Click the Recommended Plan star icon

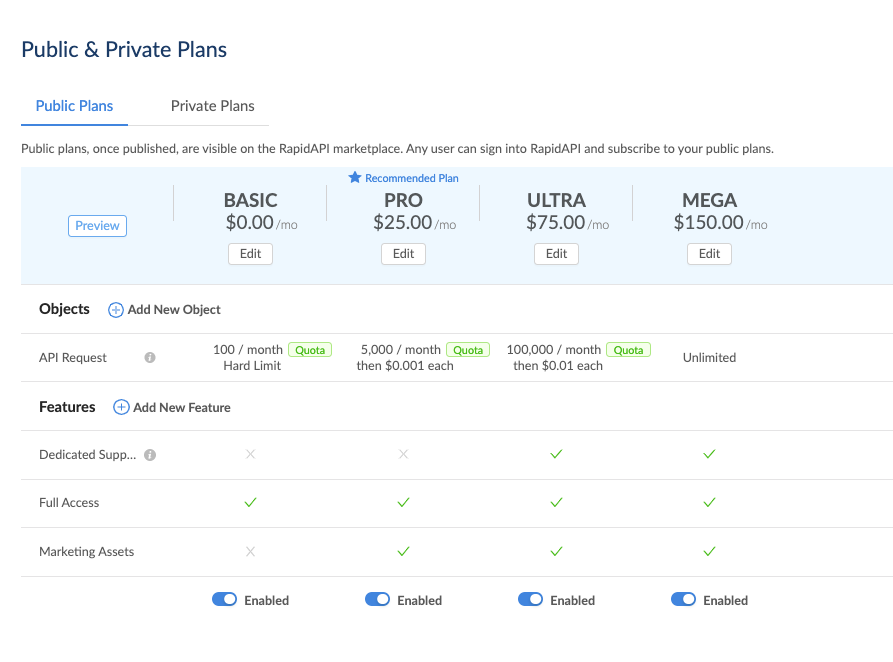coord(354,178)
